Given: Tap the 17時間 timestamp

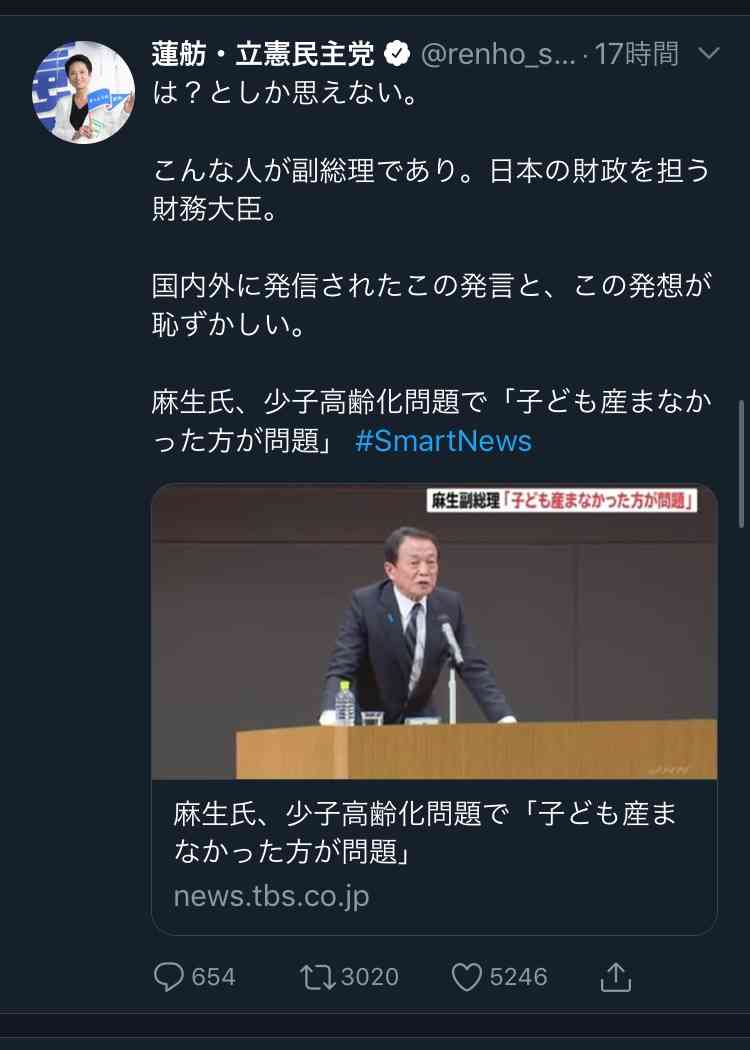Looking at the screenshot, I should (x=636, y=54).
